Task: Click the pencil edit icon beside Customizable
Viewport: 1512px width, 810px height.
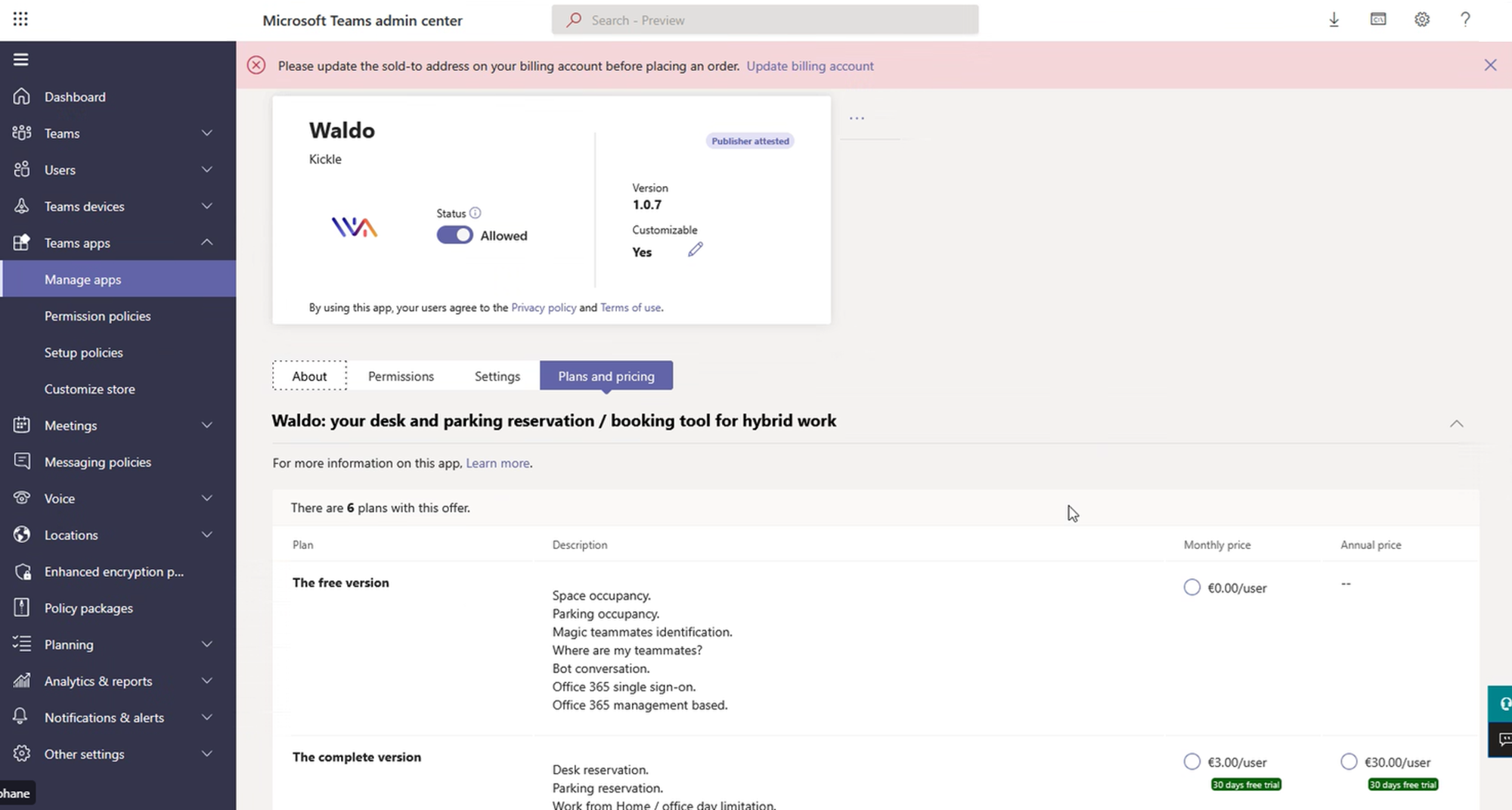Action: point(696,250)
